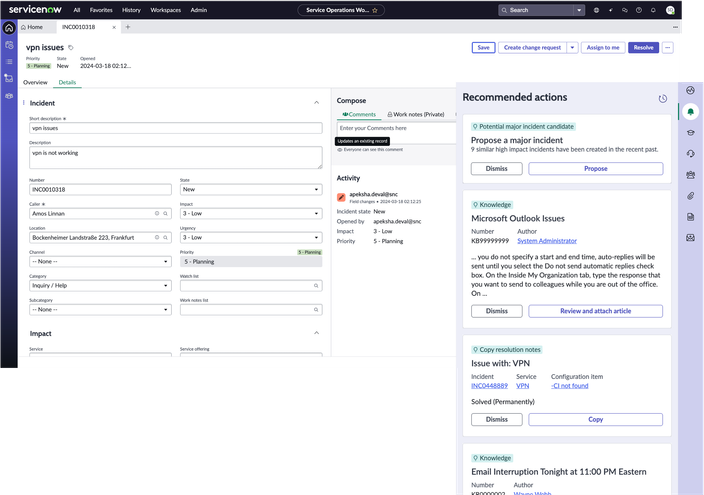
Task: Open the user profile avatar
Action: coord(670,10)
